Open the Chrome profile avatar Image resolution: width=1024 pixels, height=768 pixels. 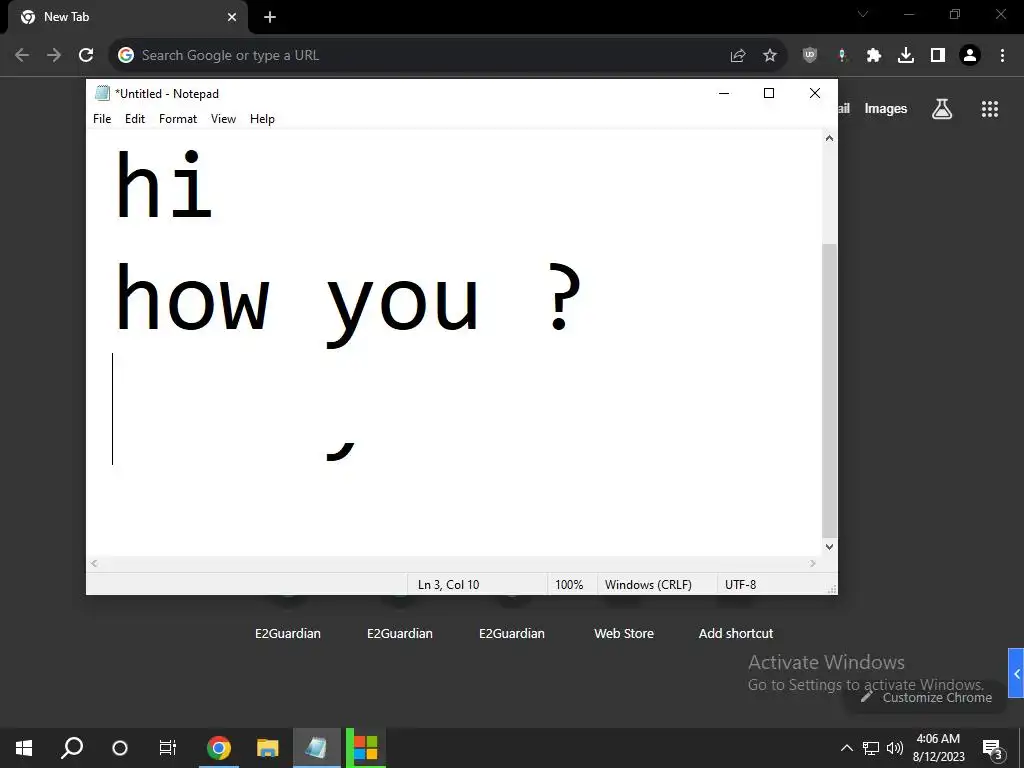coord(970,56)
